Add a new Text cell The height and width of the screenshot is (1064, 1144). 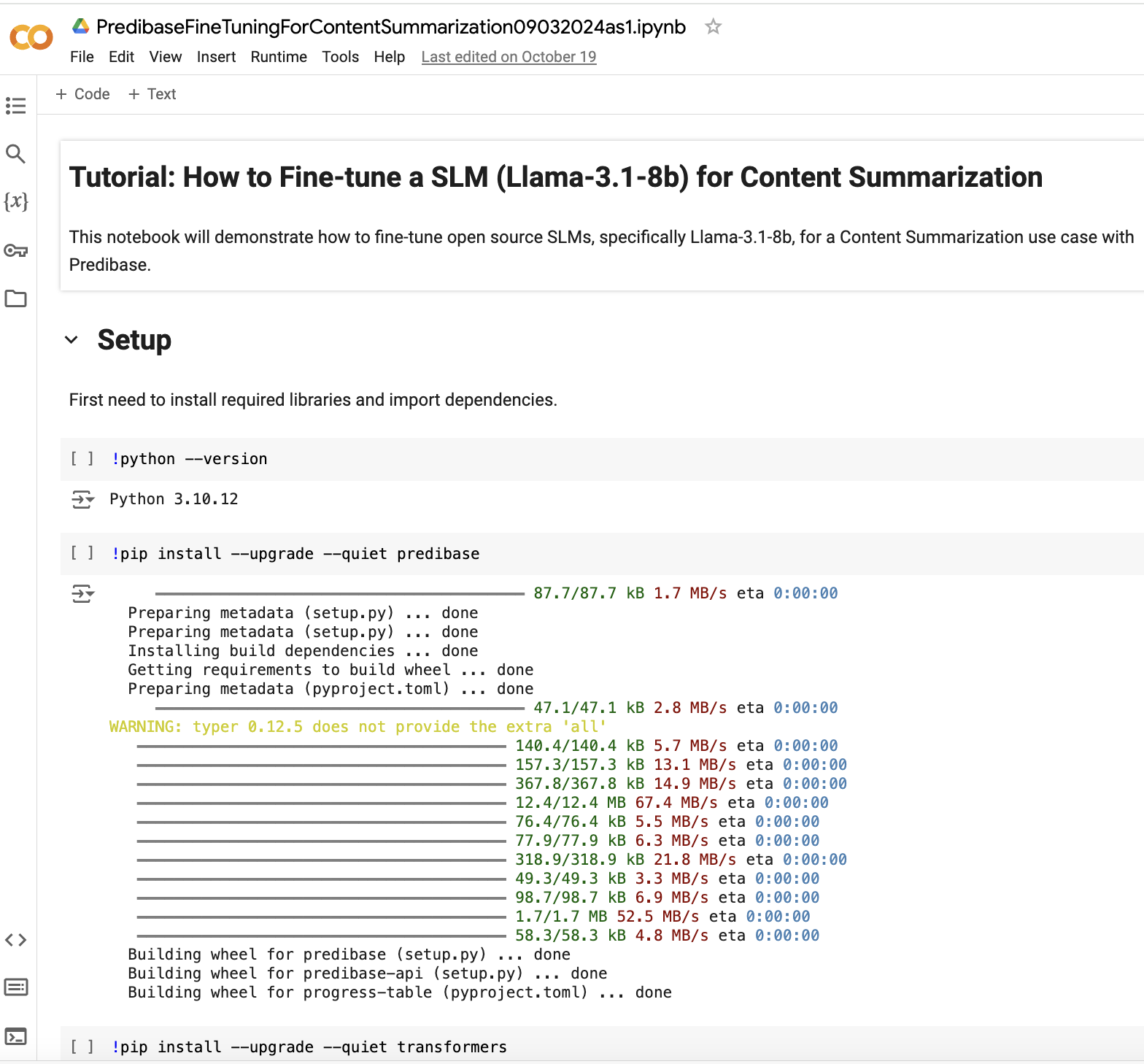click(152, 94)
